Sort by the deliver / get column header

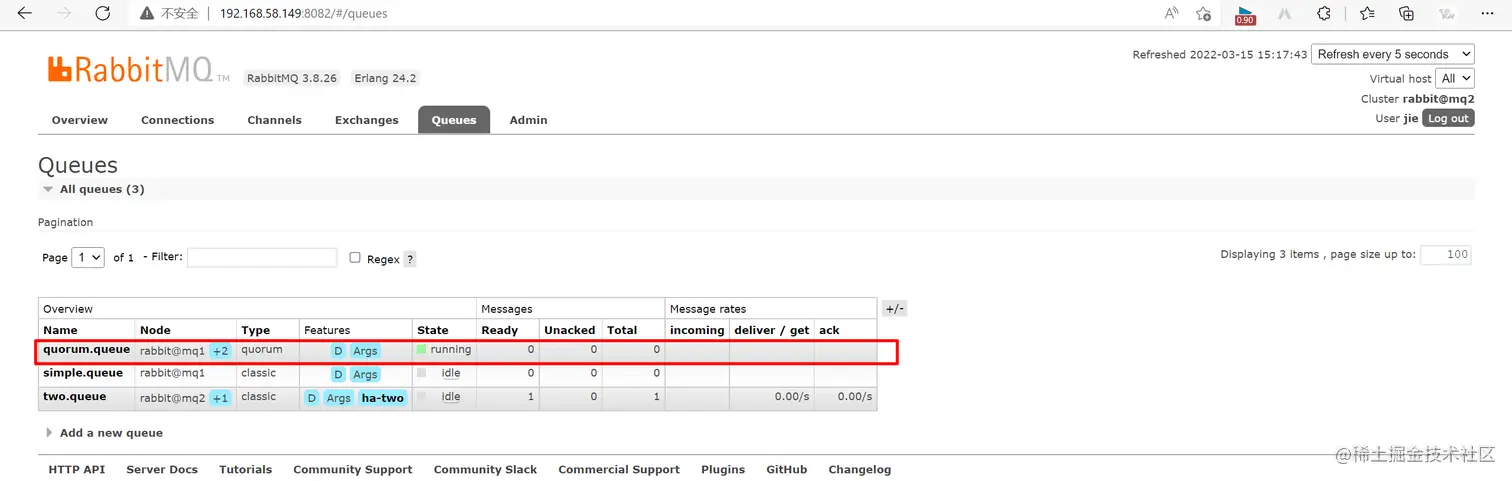pyautogui.click(x=772, y=330)
